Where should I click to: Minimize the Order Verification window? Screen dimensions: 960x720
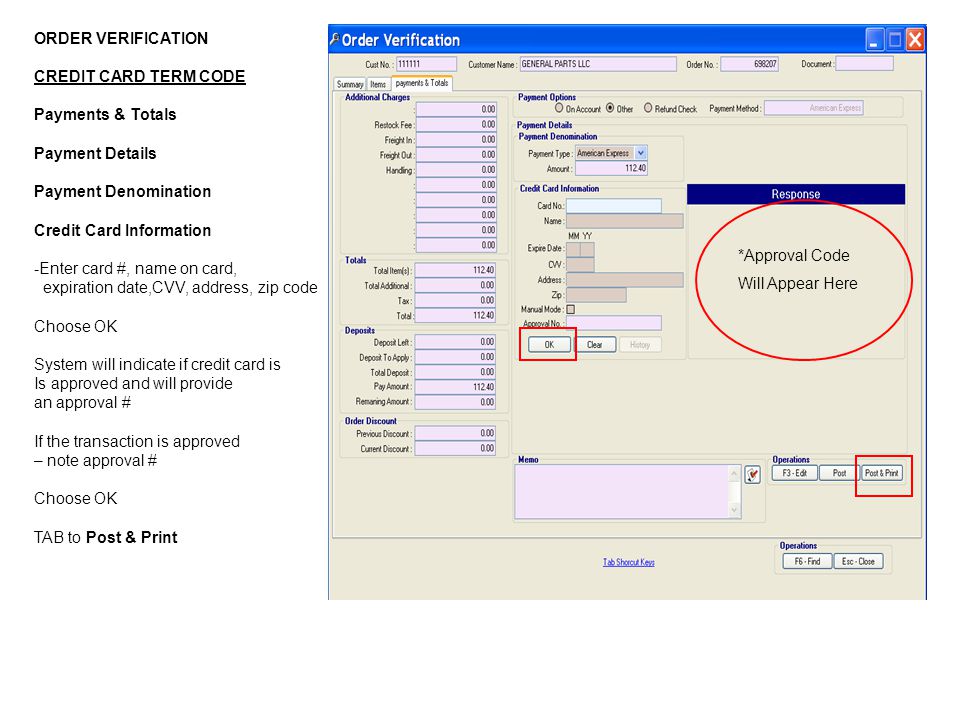pyautogui.click(x=874, y=40)
